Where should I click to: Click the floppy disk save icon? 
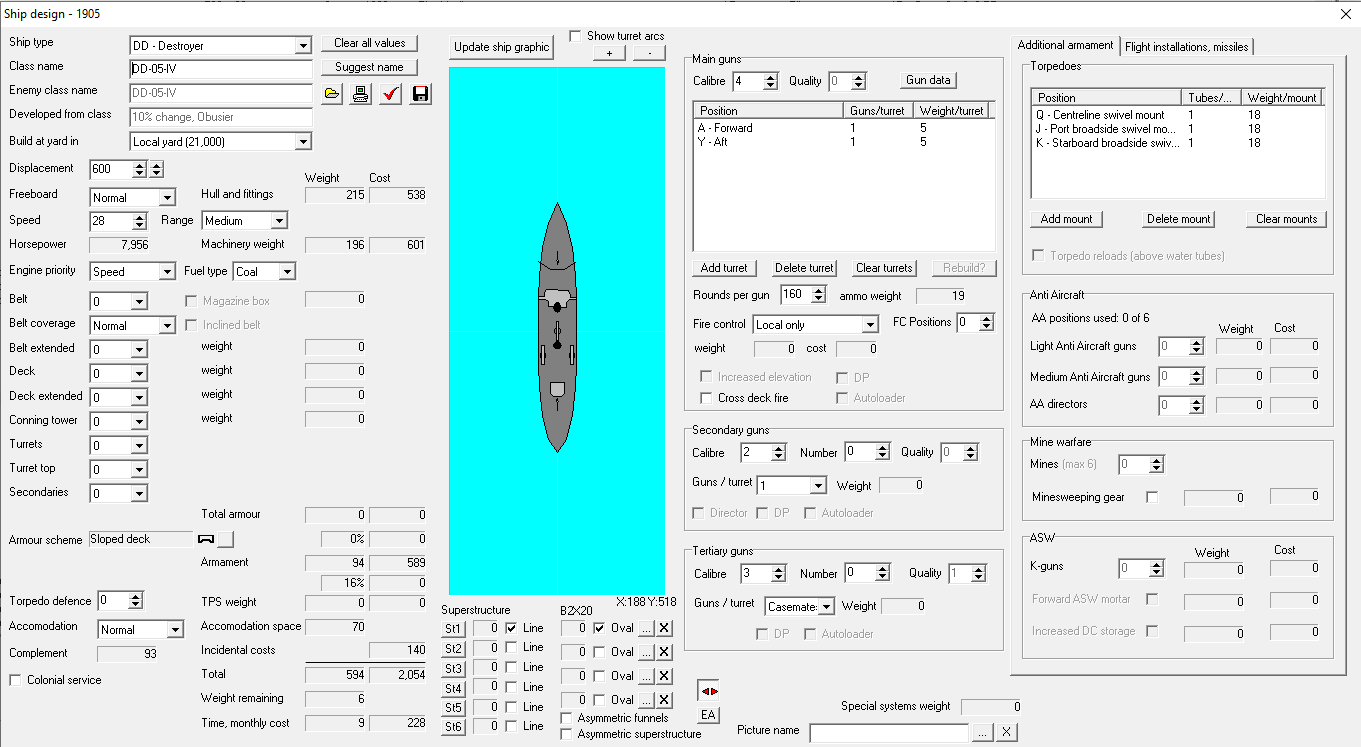[x=420, y=94]
